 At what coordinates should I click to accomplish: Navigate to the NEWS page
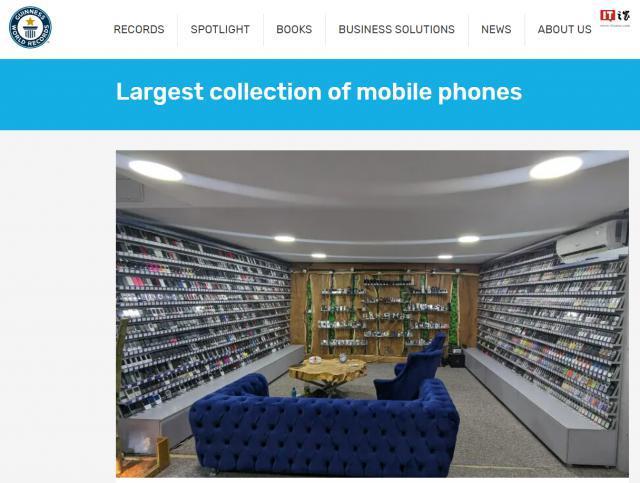(x=496, y=29)
